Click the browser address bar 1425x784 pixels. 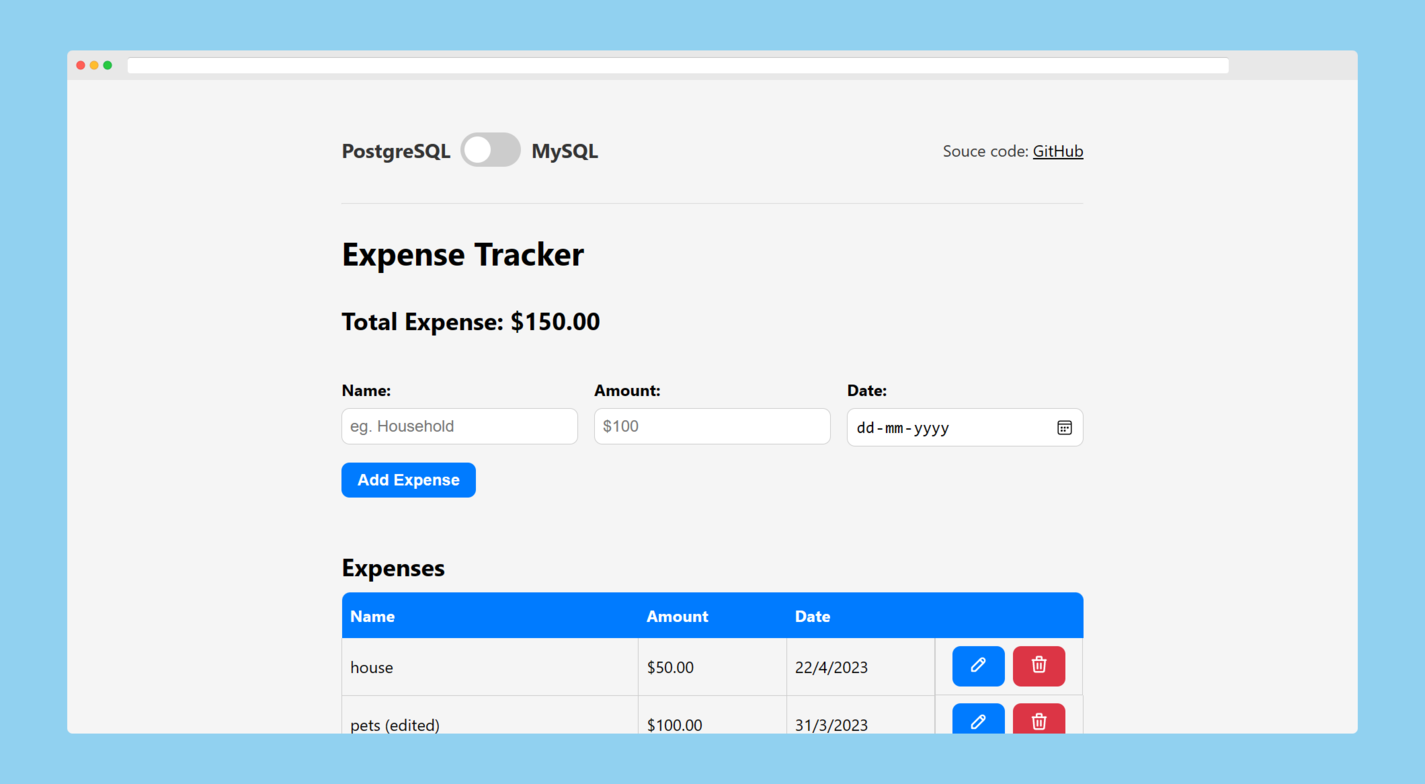(x=677, y=65)
